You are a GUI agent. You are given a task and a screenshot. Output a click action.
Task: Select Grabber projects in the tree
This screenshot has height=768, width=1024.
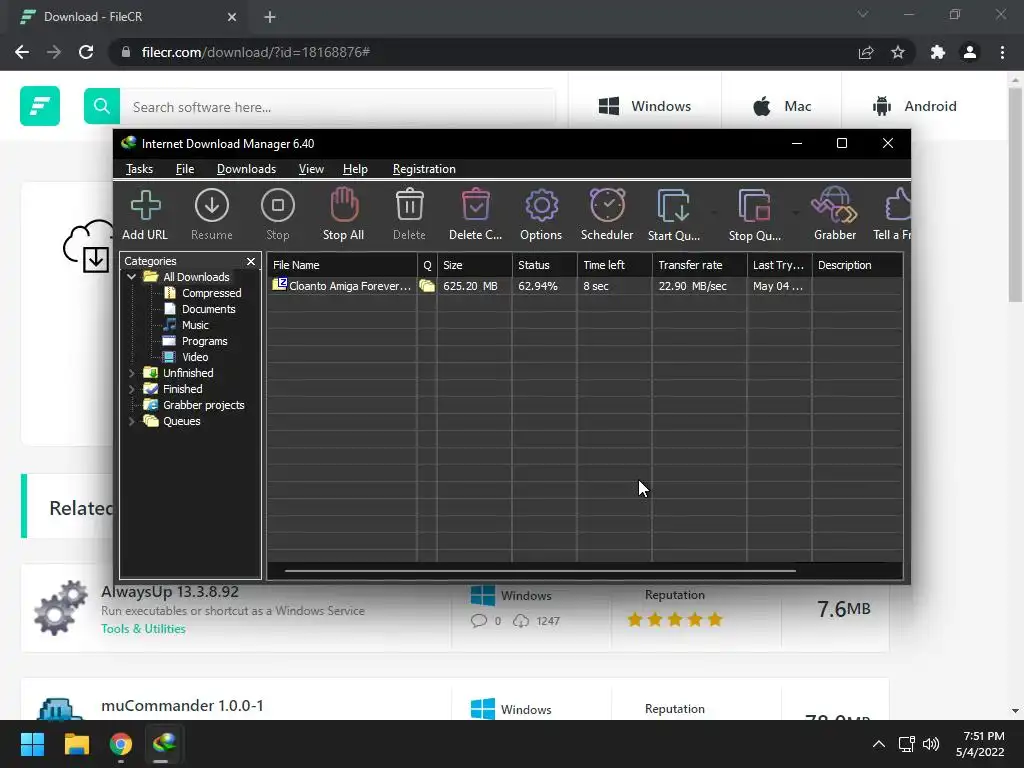coord(204,405)
